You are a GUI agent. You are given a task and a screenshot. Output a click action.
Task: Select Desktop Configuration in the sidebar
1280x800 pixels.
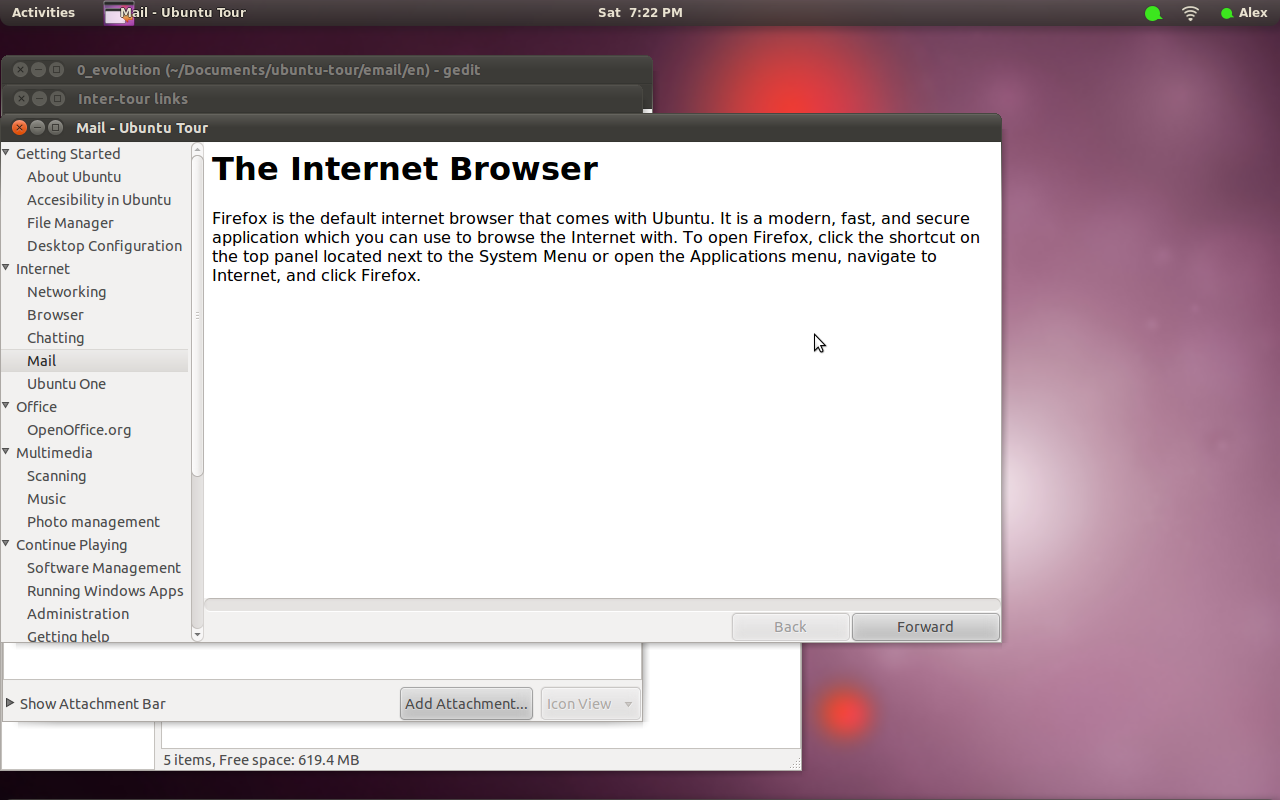click(x=104, y=246)
